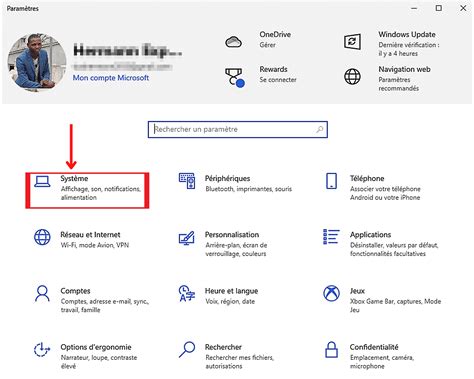Click Dernière vérification il y a 4 heures
The image size is (474, 379).
coord(409,49)
